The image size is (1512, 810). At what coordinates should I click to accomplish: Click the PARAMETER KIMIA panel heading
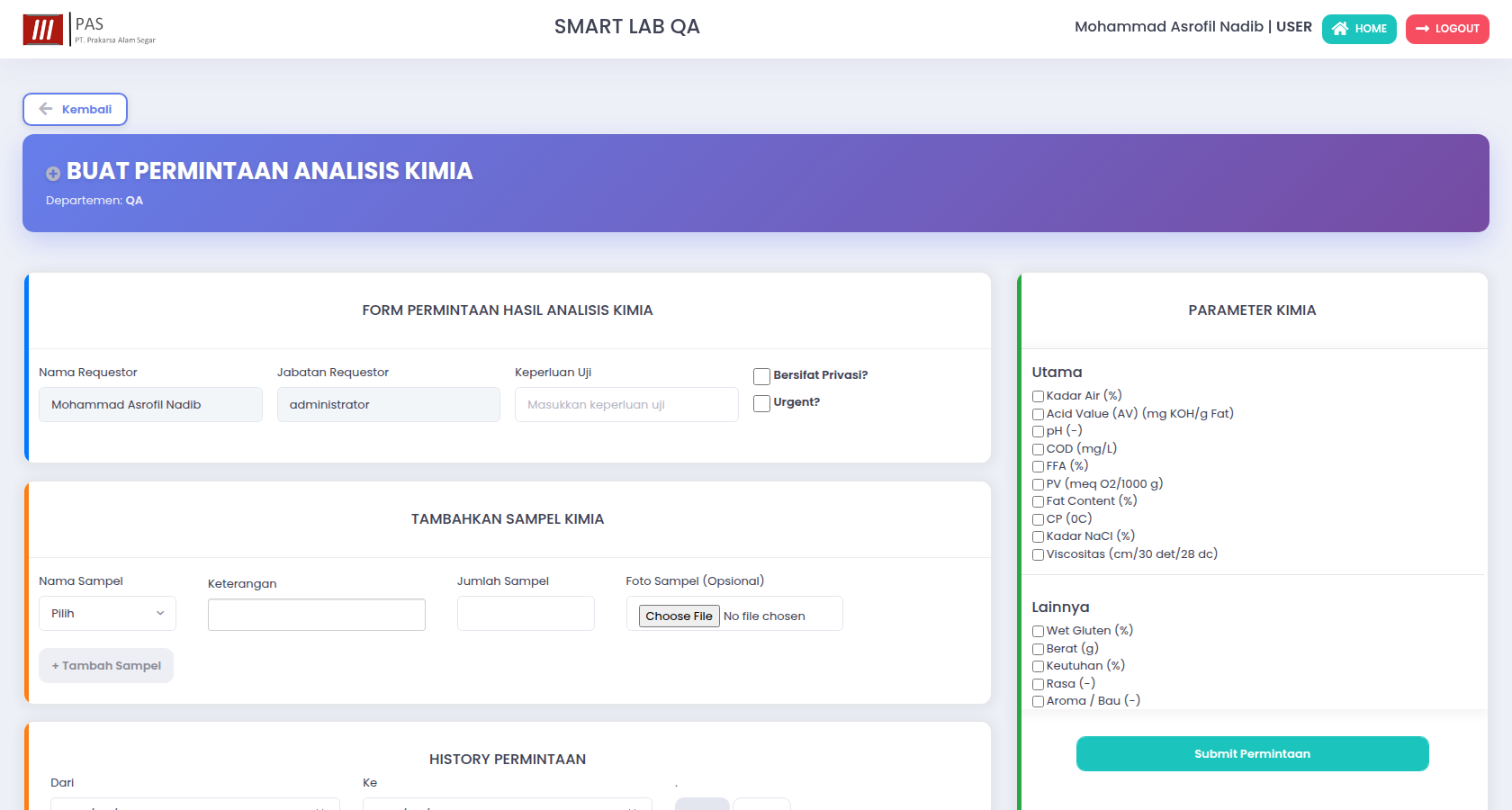coord(1252,310)
